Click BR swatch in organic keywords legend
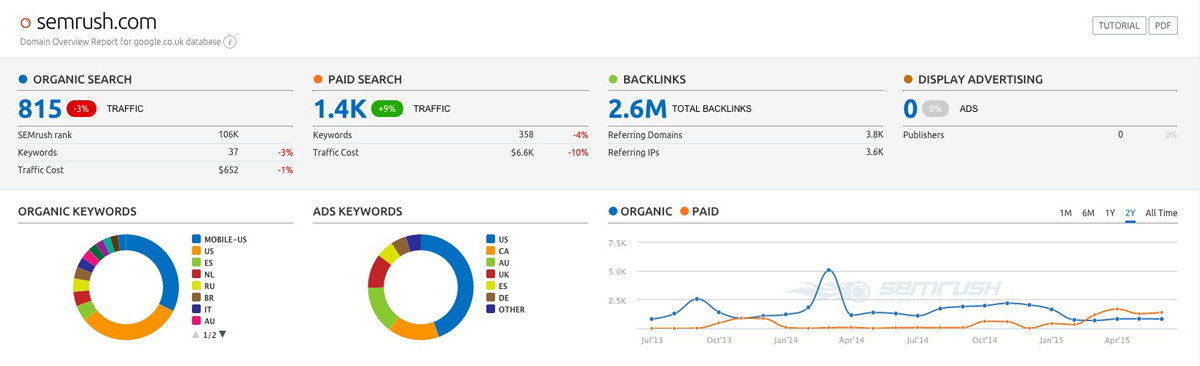 (x=196, y=298)
